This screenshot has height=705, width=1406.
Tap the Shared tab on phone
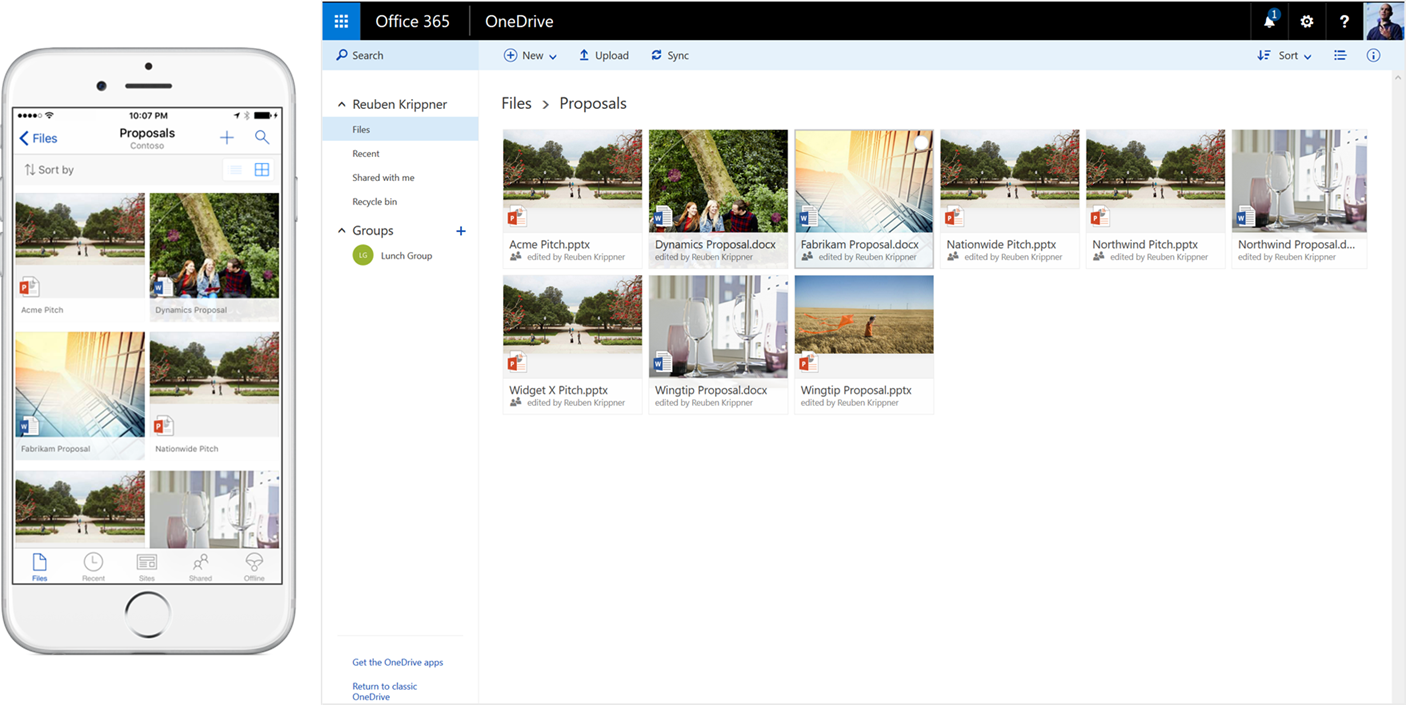200,566
